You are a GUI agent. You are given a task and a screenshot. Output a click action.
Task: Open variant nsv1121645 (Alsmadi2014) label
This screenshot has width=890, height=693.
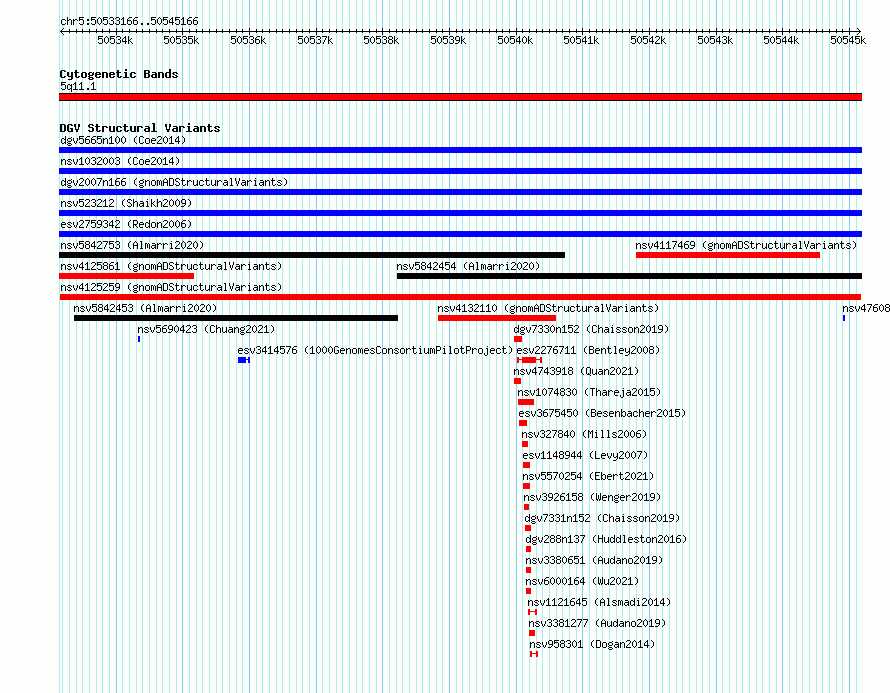tap(599, 602)
